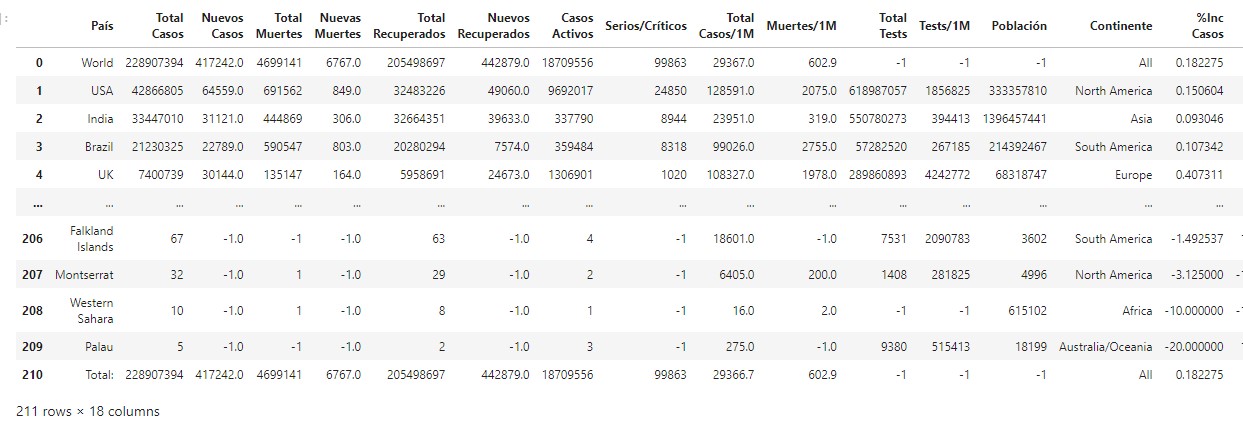
Task: Click India total tests value 550780273
Action: point(875,119)
